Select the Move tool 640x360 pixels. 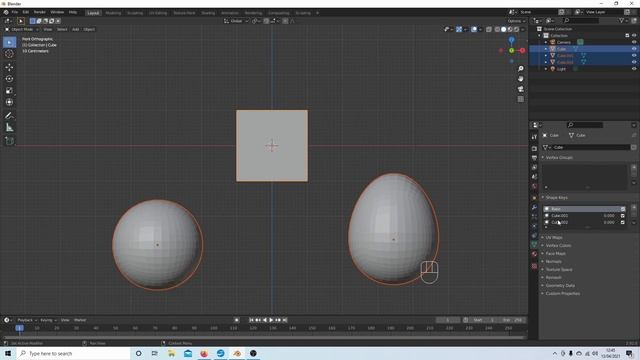pyautogui.click(x=9, y=67)
